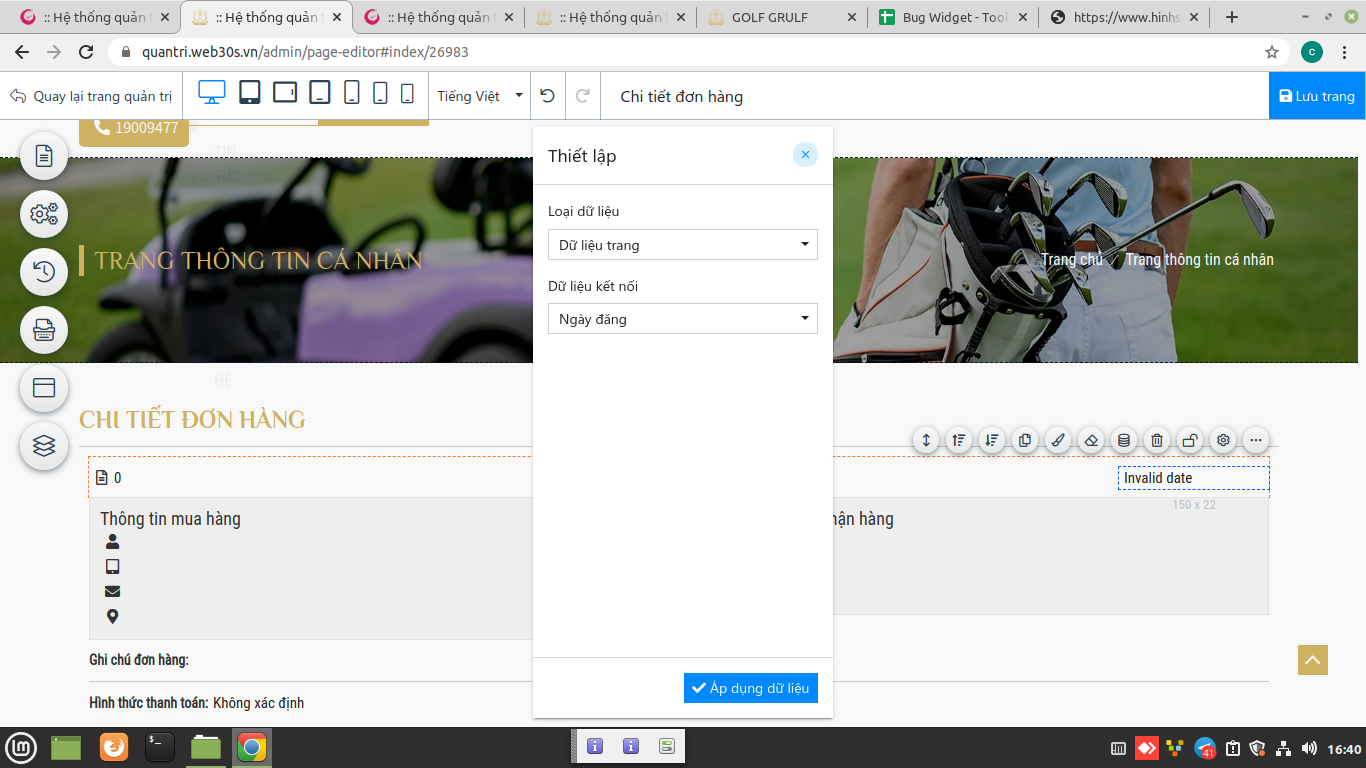
Task: Click the network tray icon
Action: click(x=1283, y=748)
